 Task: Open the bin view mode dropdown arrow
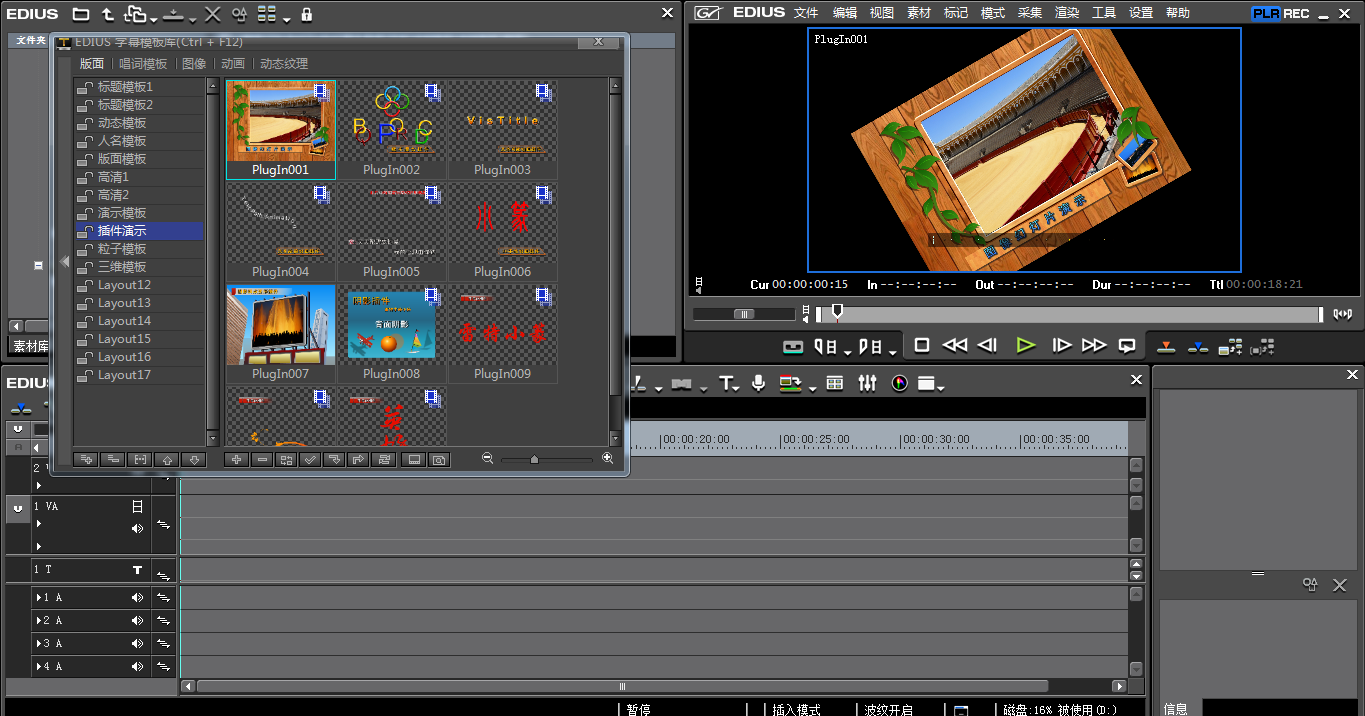coord(287,19)
